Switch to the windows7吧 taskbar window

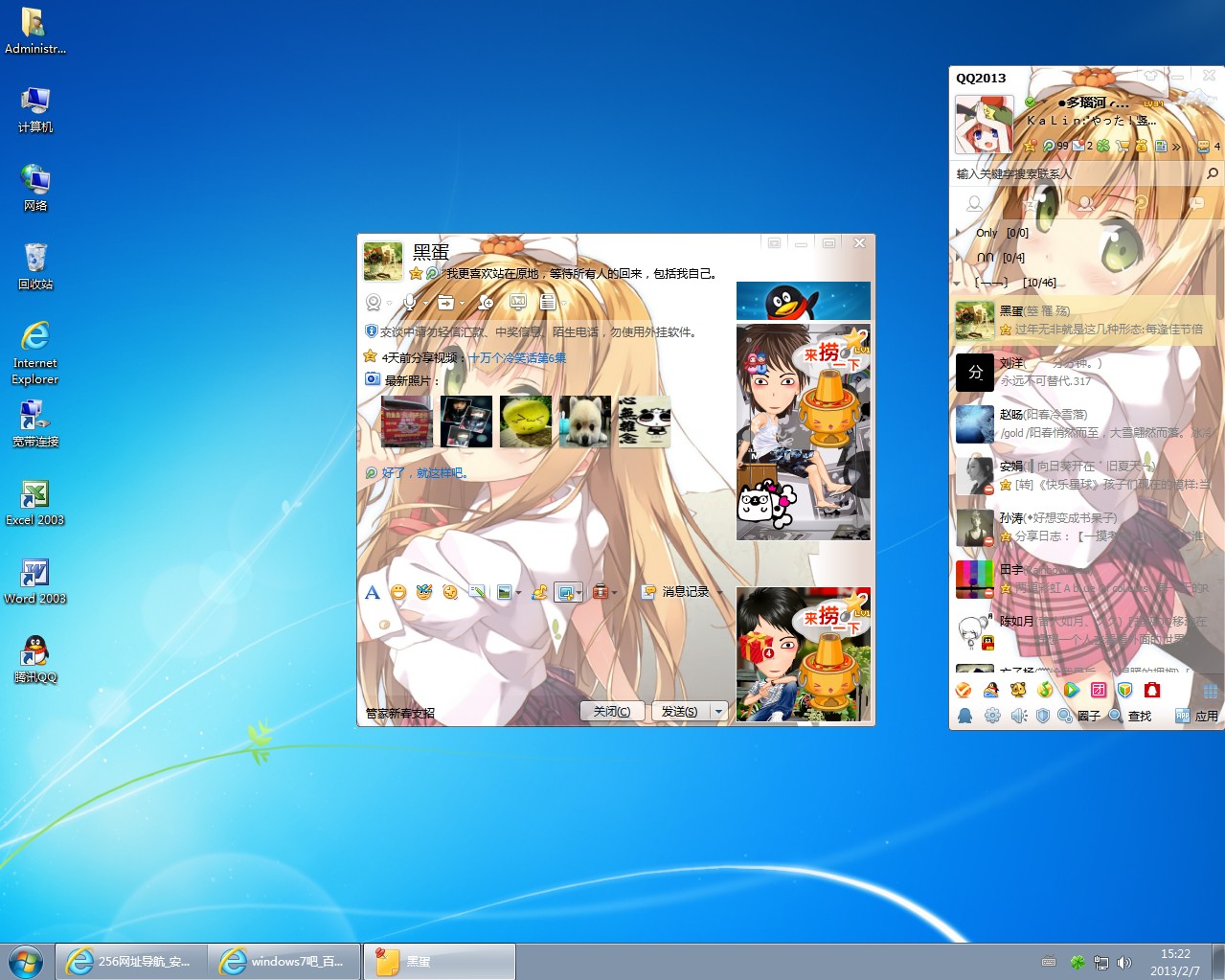tap(284, 962)
